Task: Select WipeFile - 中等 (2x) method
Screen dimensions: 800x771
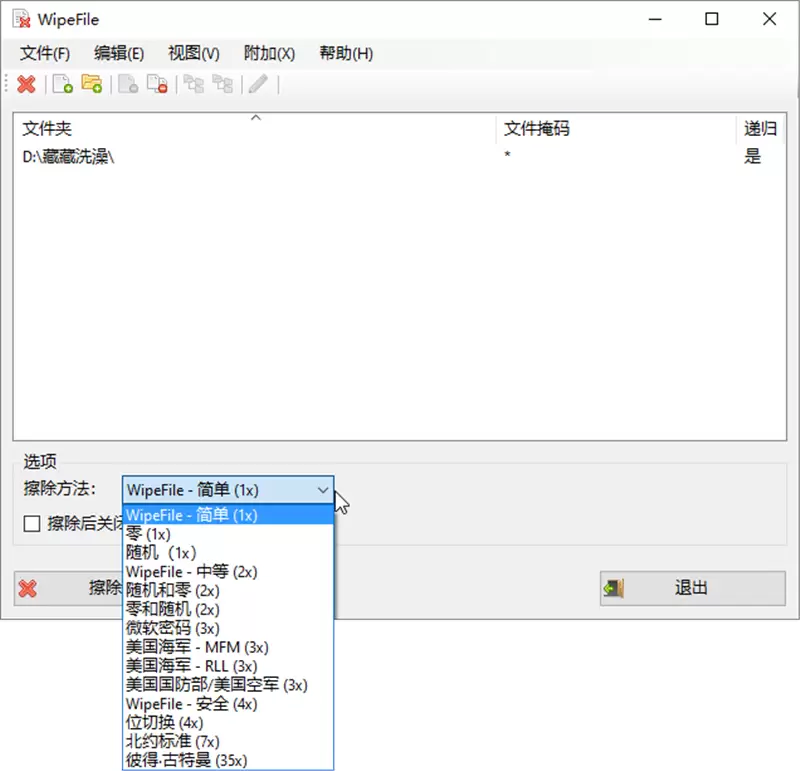Action: [x=228, y=572]
